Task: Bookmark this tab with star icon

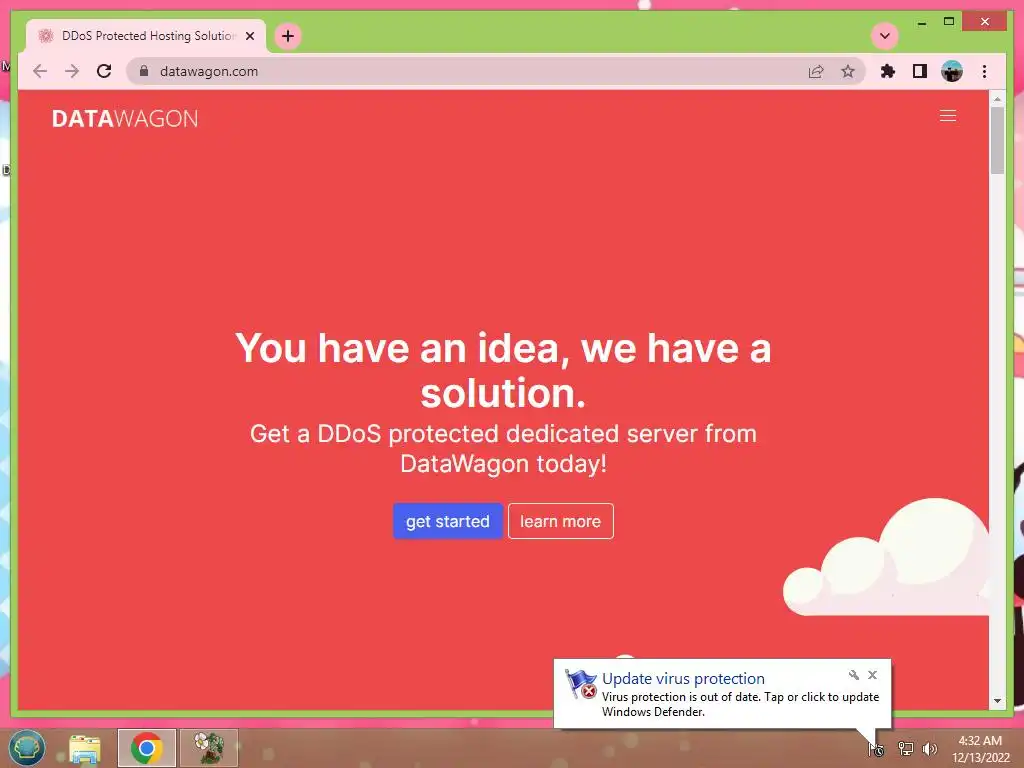Action: [848, 71]
